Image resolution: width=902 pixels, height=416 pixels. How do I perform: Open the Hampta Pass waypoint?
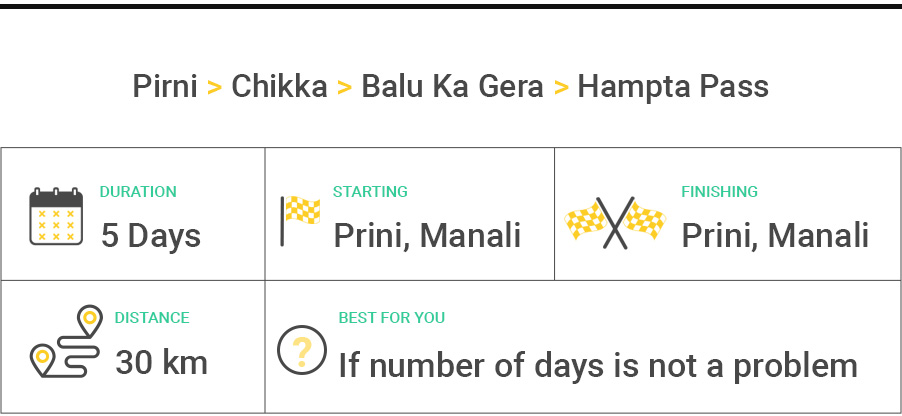(x=673, y=87)
